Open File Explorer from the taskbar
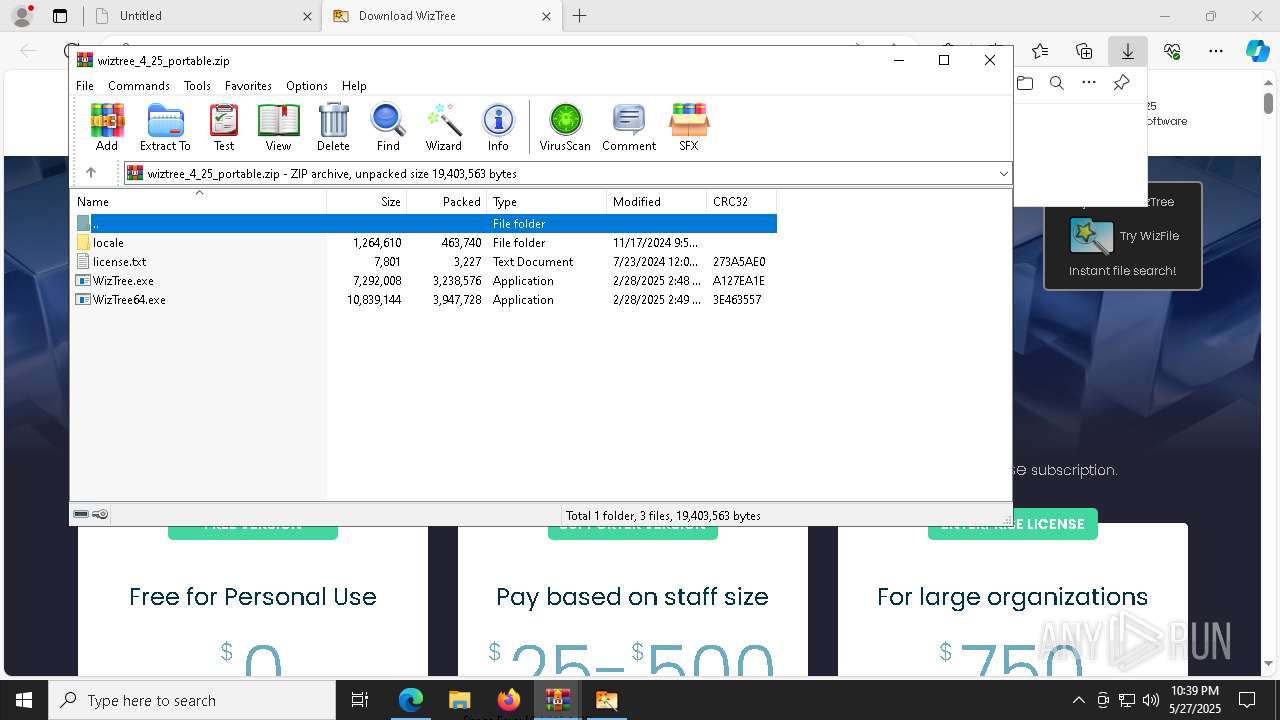The width and height of the screenshot is (1280, 720). point(459,700)
